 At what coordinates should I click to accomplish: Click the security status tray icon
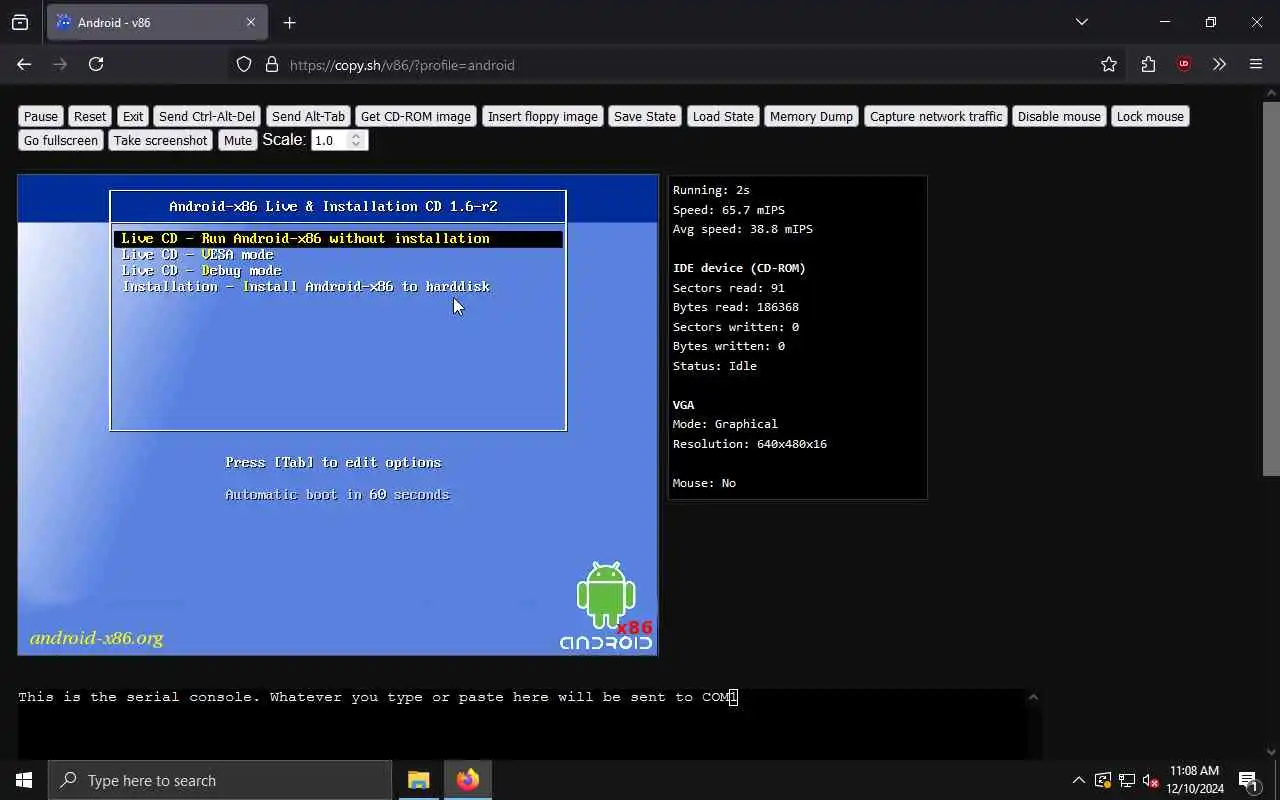pyautogui.click(x=1102, y=780)
